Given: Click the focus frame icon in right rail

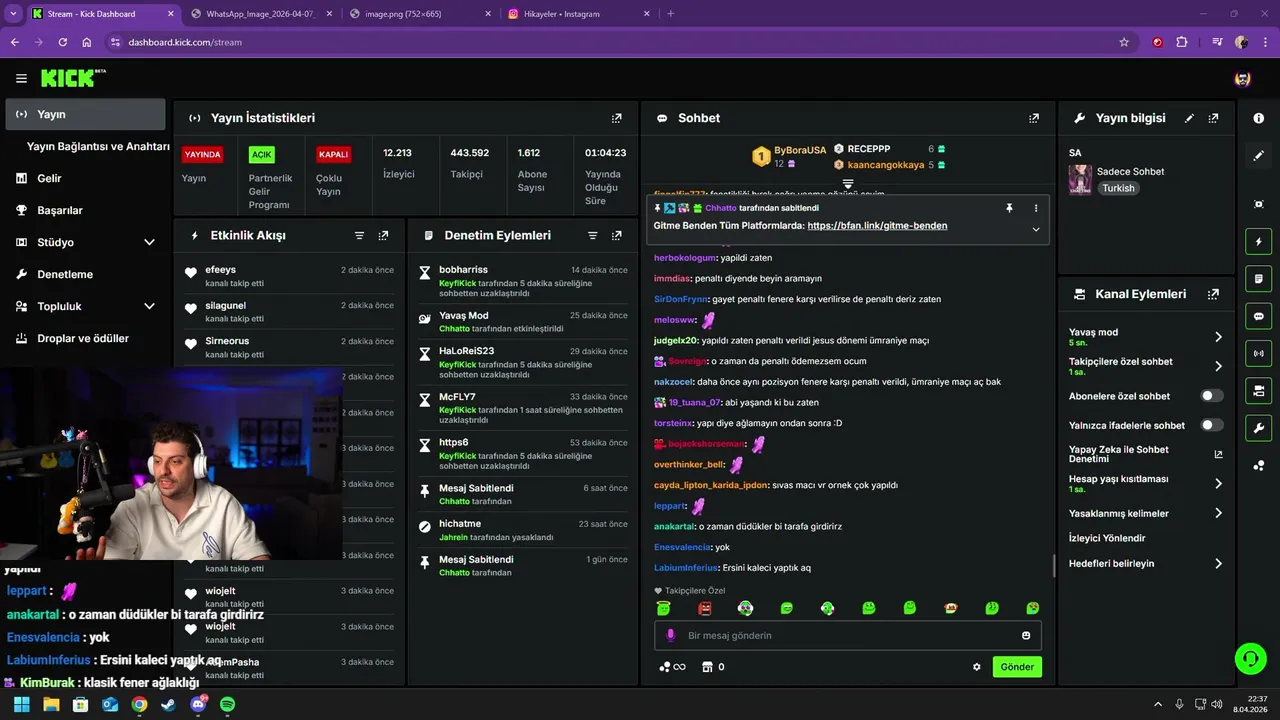Looking at the screenshot, I should click(1258, 204).
